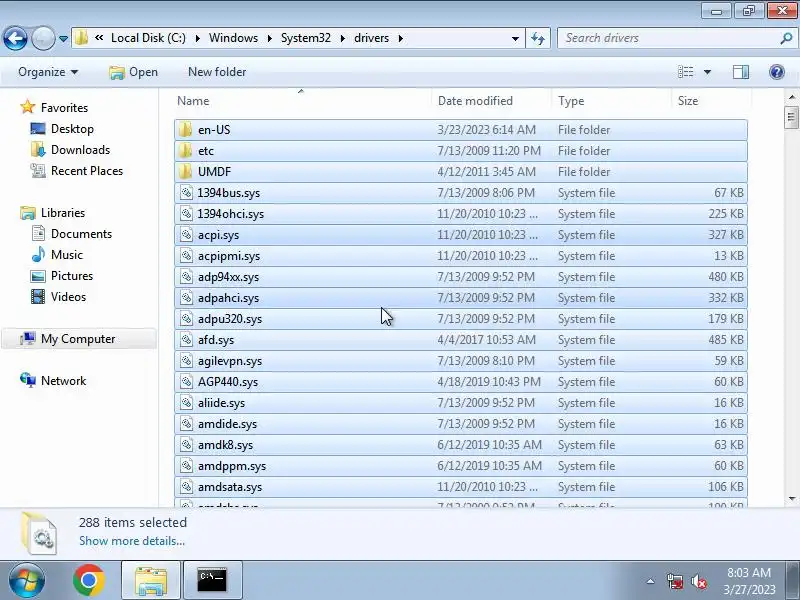Select the adpahci.sys file icon
The height and width of the screenshot is (600, 800).
[x=186, y=297]
